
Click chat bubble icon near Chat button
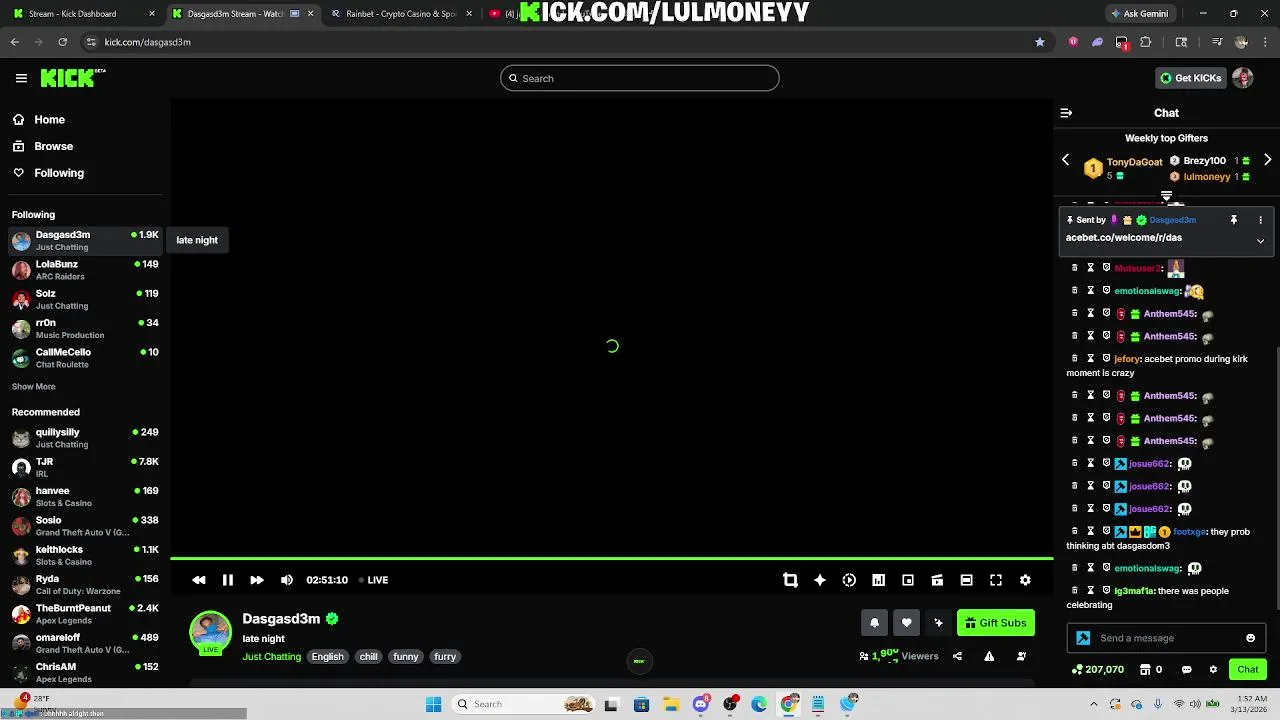(x=1187, y=669)
